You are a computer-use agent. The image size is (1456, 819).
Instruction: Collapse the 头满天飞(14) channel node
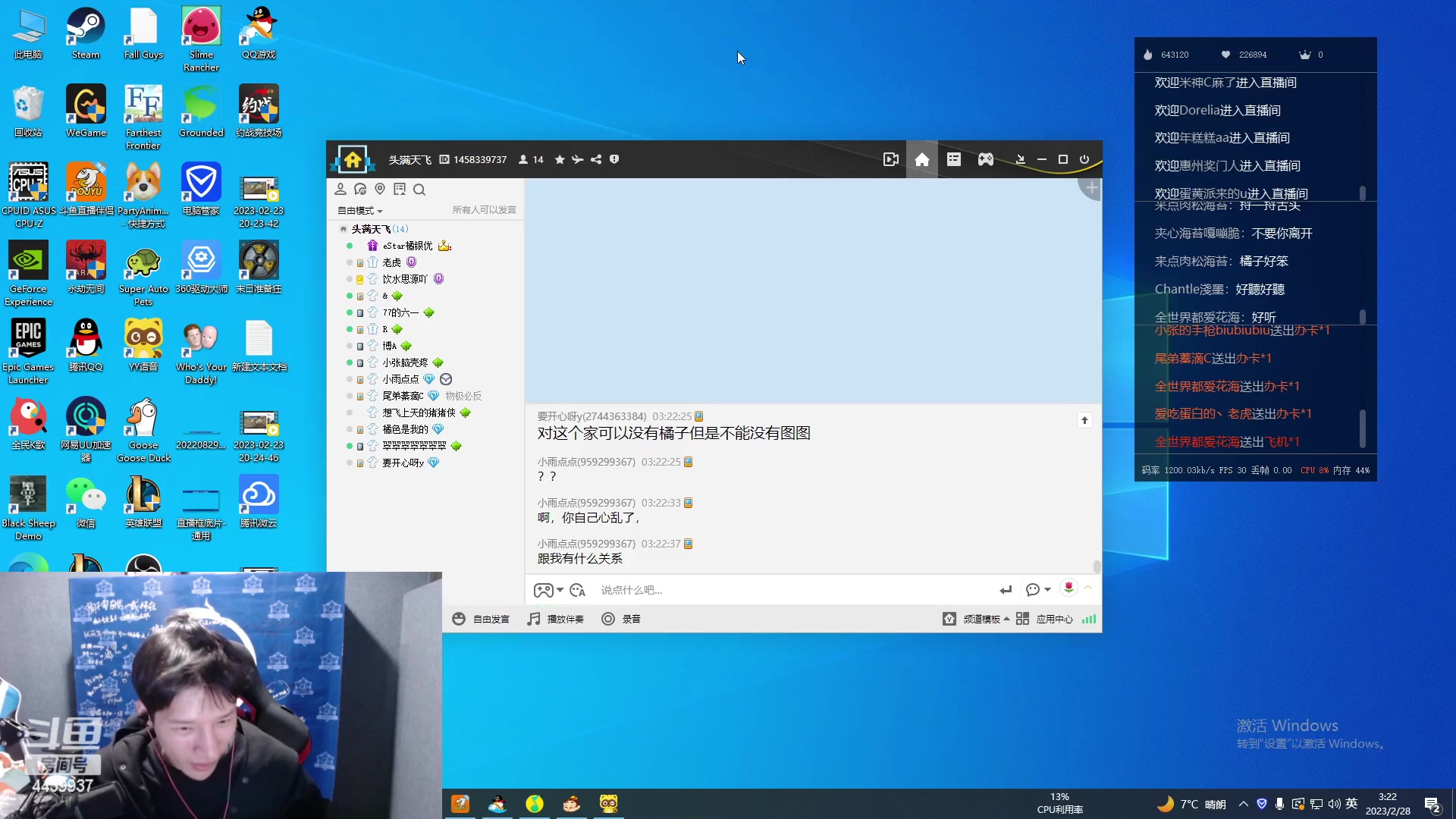(x=344, y=229)
